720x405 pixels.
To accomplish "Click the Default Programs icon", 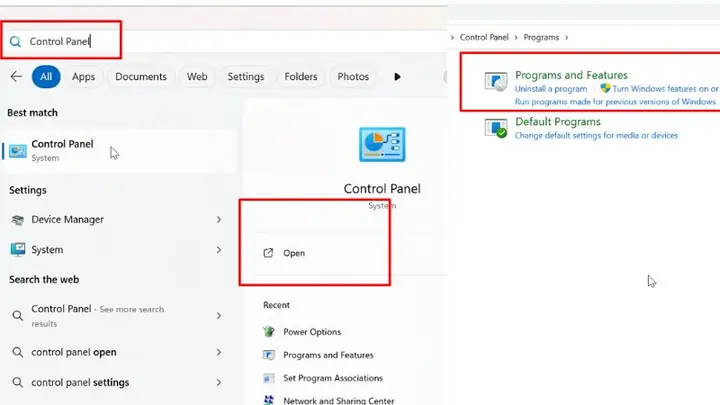I will tap(496, 128).
